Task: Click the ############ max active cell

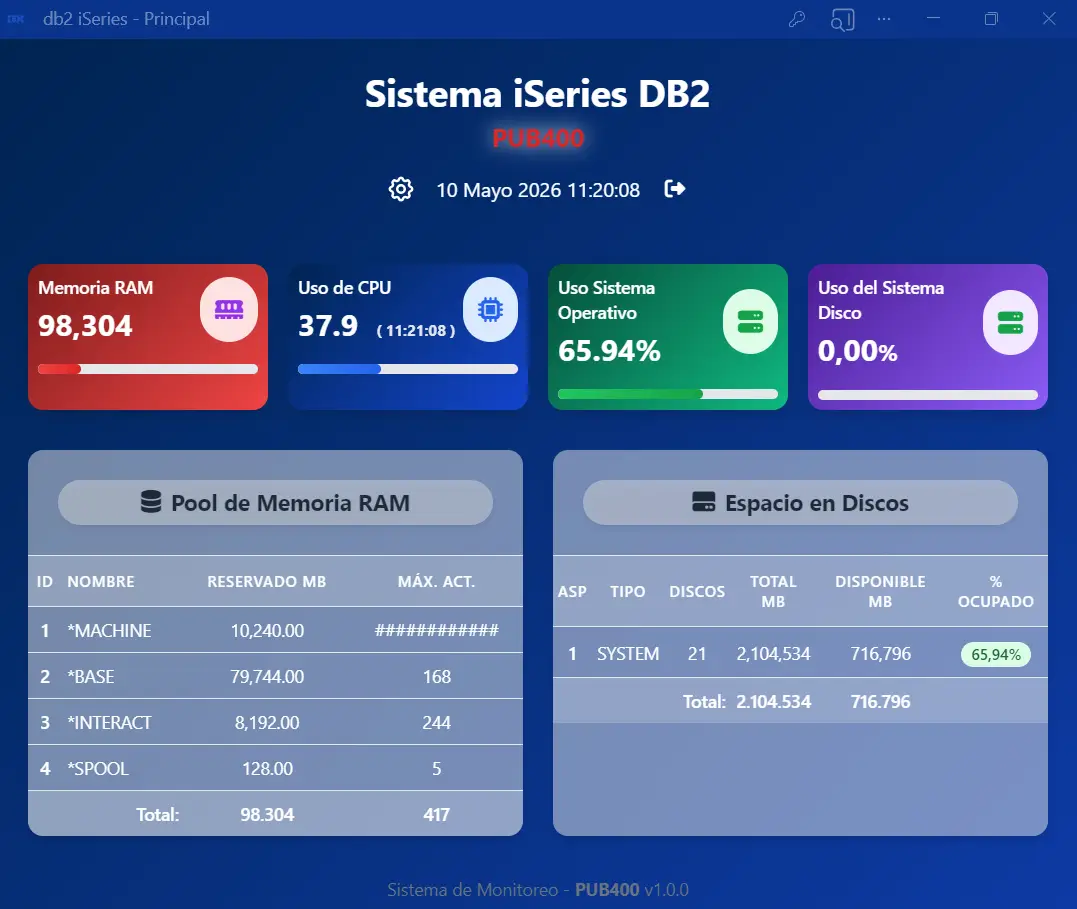Action: pos(436,630)
